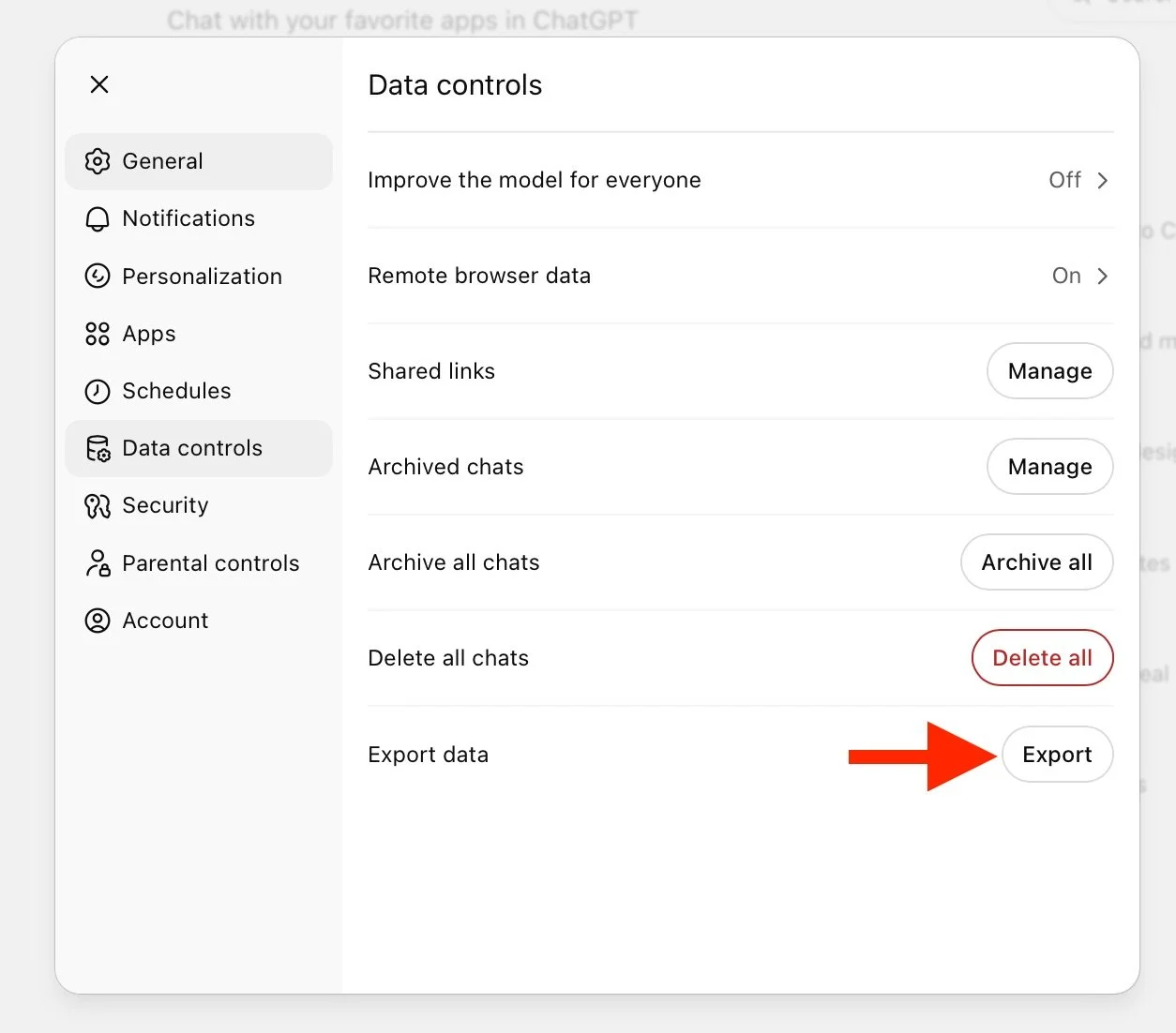Click the Schedules clock icon

click(x=98, y=391)
